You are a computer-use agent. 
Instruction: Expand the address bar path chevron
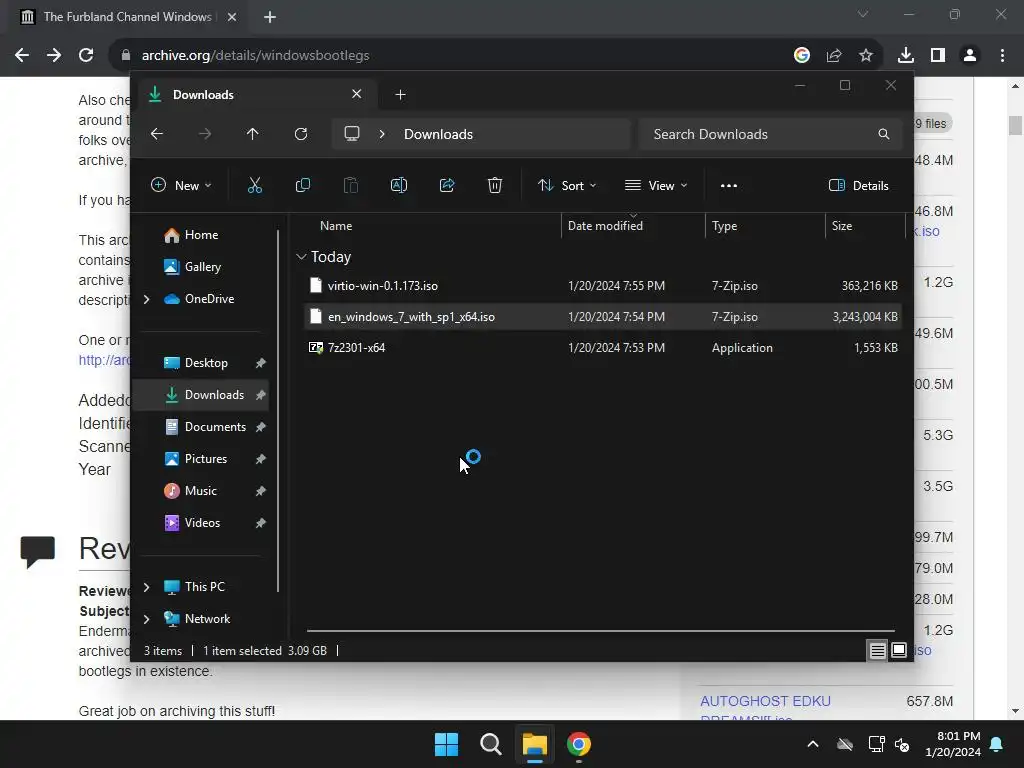(x=382, y=134)
